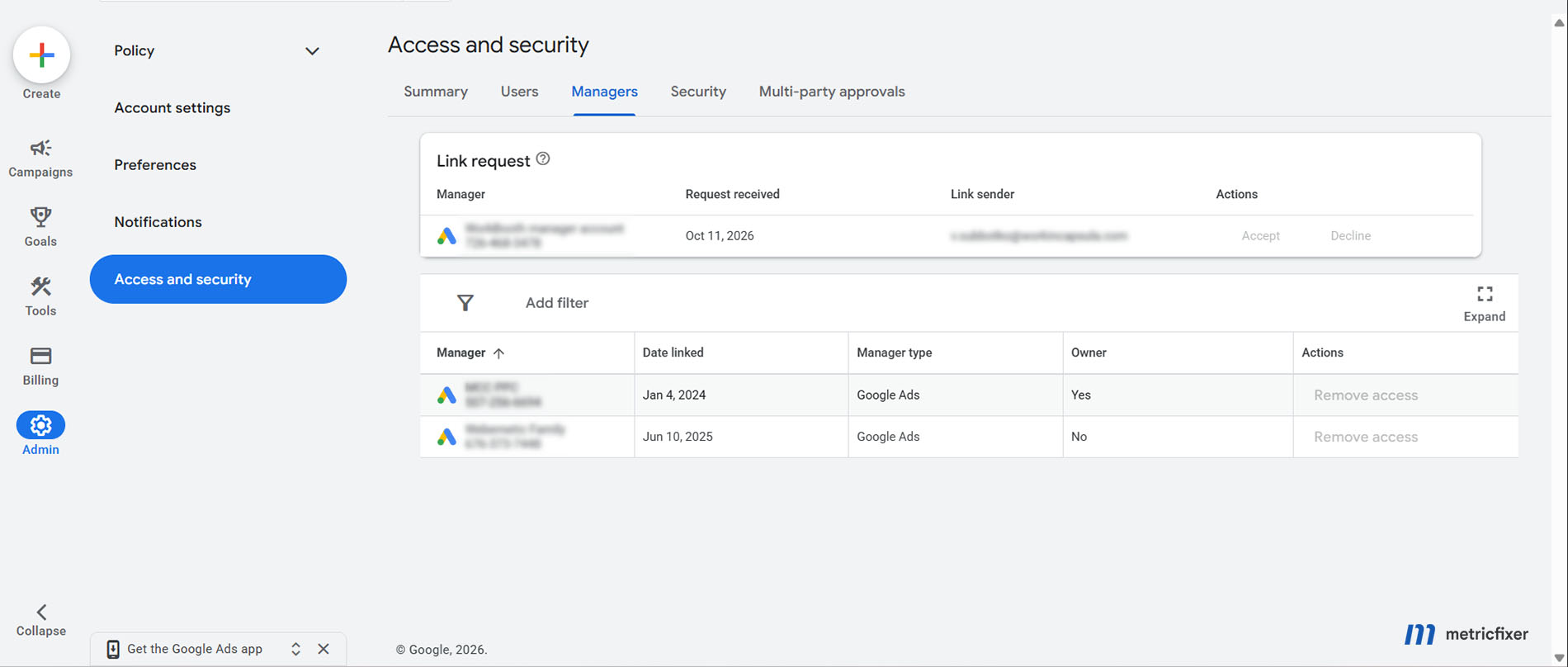
Task: Select the Admin gear icon
Action: coord(40,425)
